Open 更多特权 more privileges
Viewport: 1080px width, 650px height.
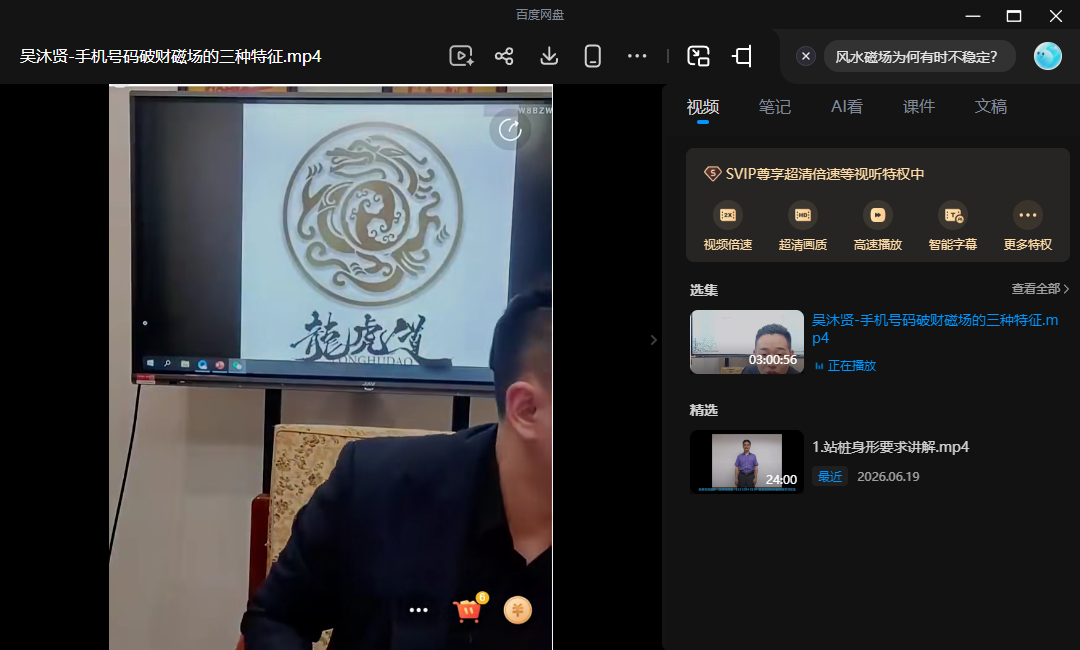(x=1028, y=227)
